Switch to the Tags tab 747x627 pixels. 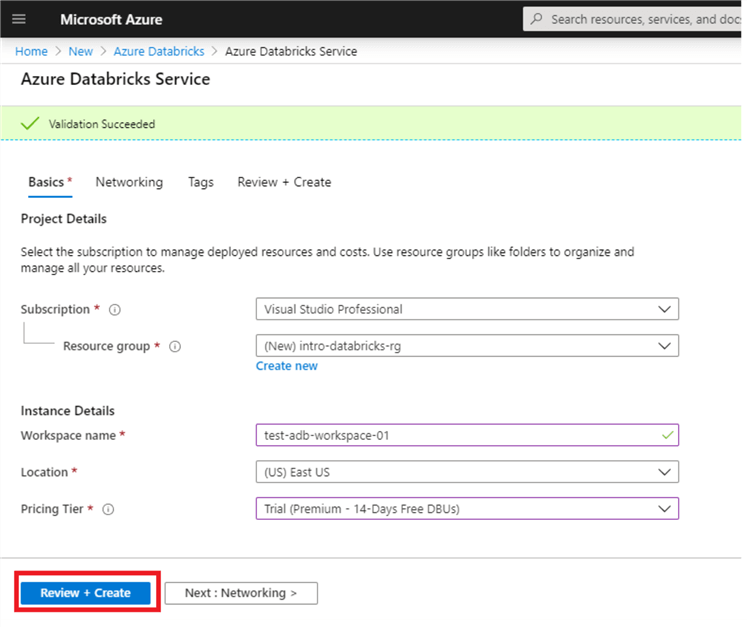[201, 182]
